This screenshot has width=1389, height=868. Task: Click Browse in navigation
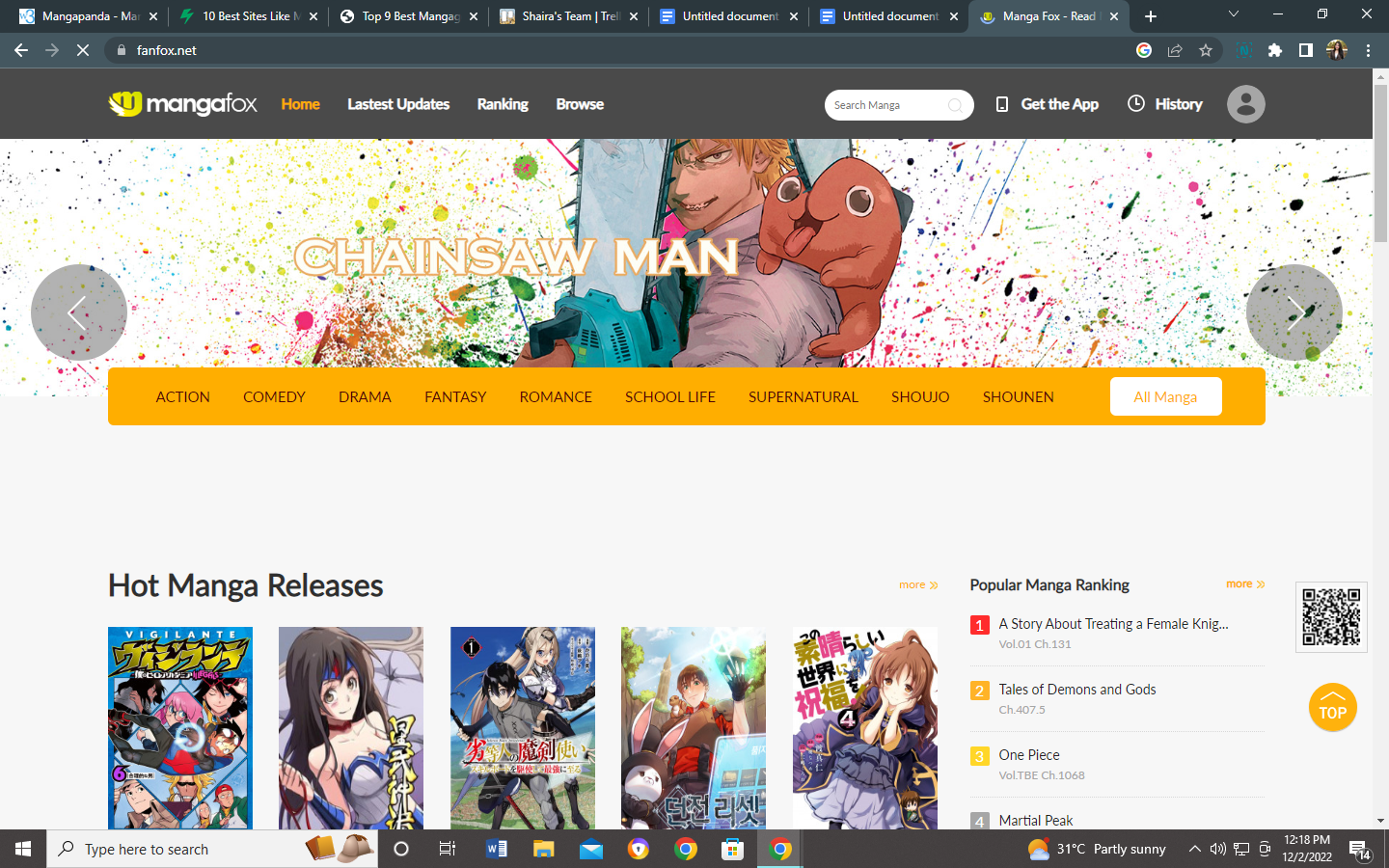point(580,104)
